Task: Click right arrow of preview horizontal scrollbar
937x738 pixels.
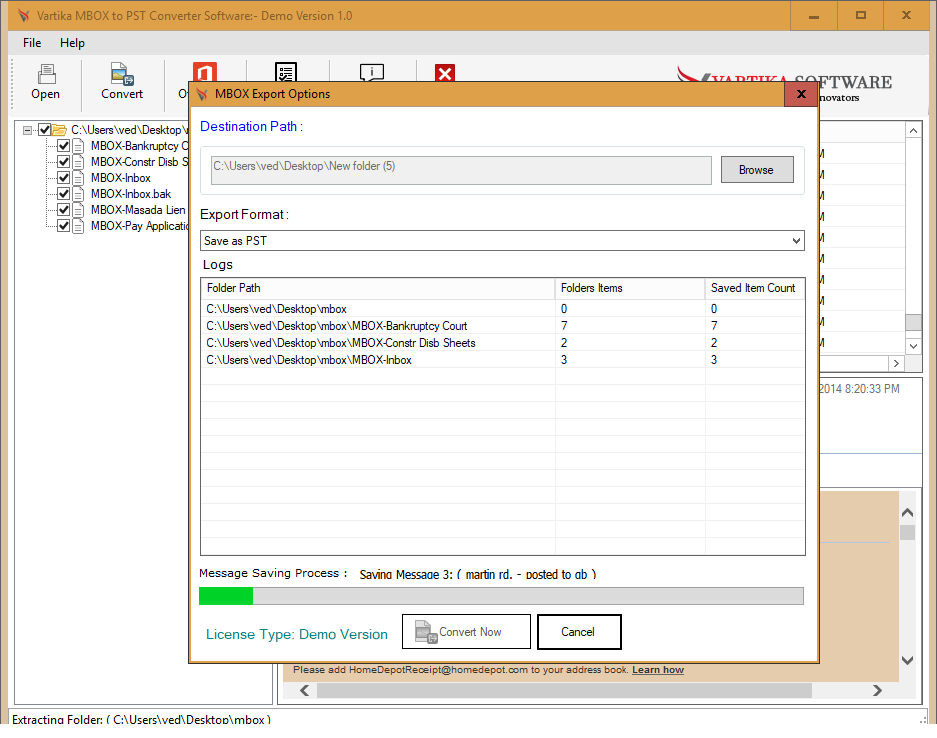Action: click(877, 691)
